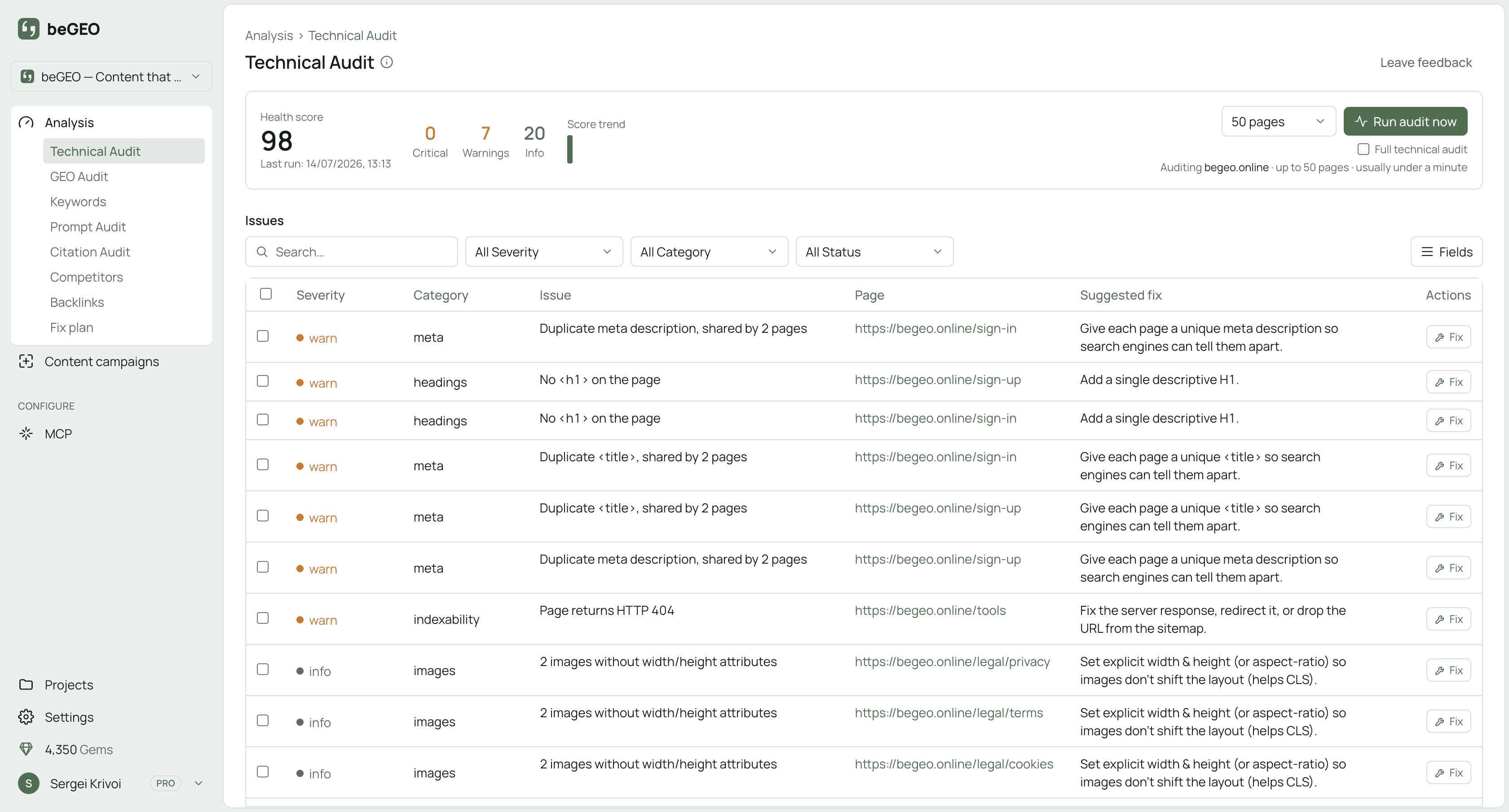Open the All Status filter
Screen dimensions: 1509x812
[x=874, y=252]
